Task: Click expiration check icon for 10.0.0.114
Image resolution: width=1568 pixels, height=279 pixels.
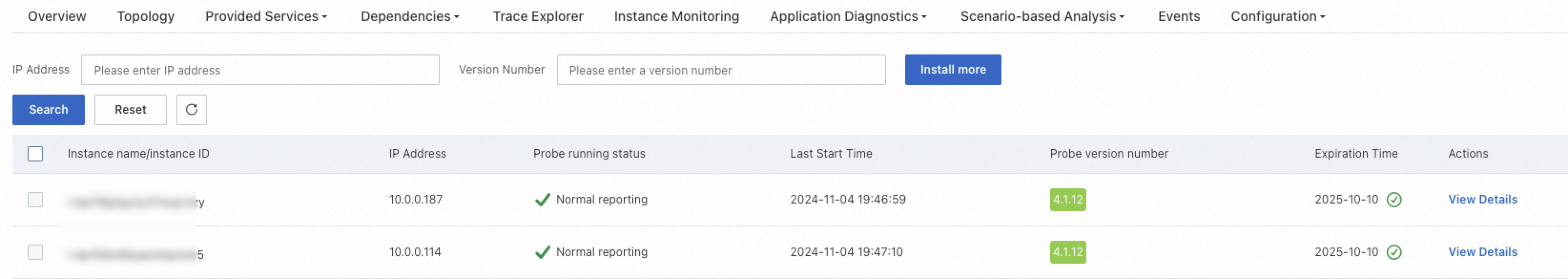Action: (x=1394, y=252)
